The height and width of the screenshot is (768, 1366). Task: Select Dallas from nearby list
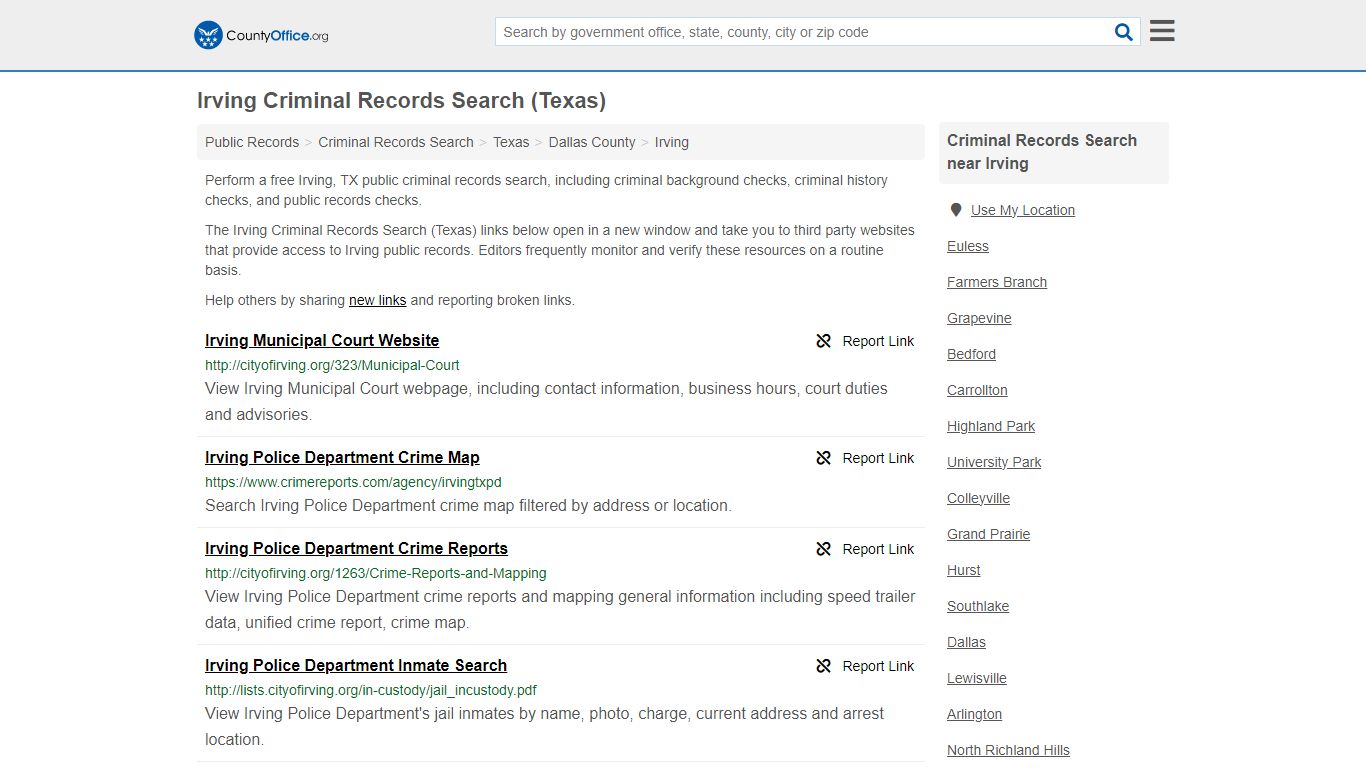(x=966, y=642)
